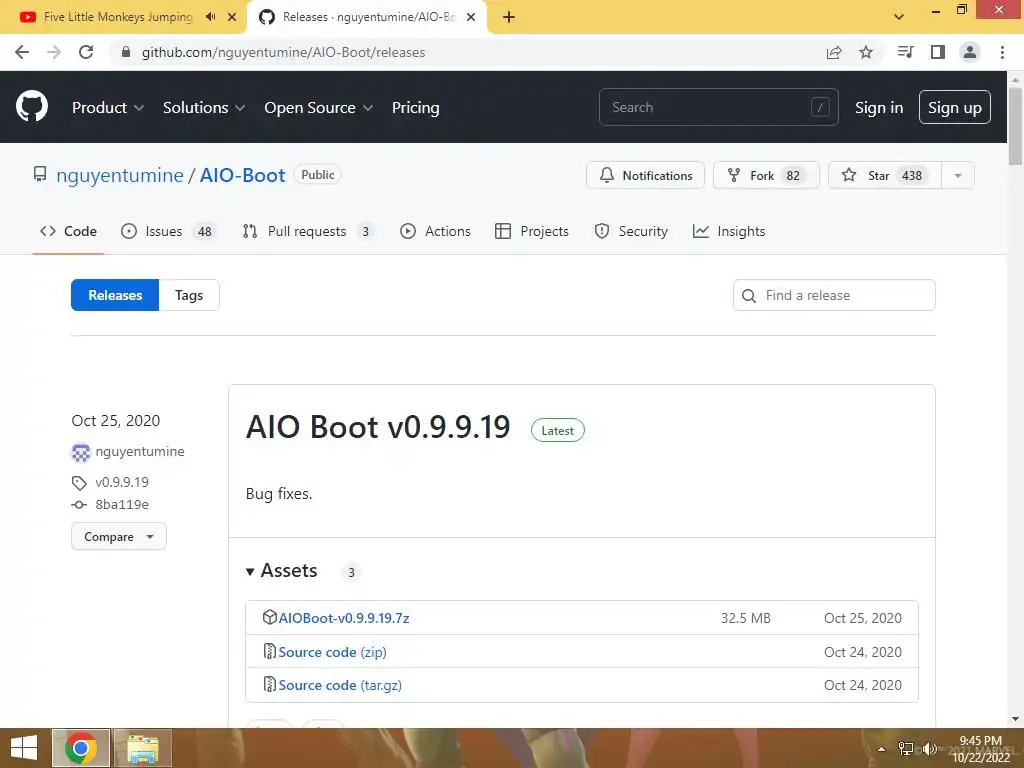This screenshot has width=1024, height=768.
Task: Click the network icon in system tray
Action: (x=906, y=748)
